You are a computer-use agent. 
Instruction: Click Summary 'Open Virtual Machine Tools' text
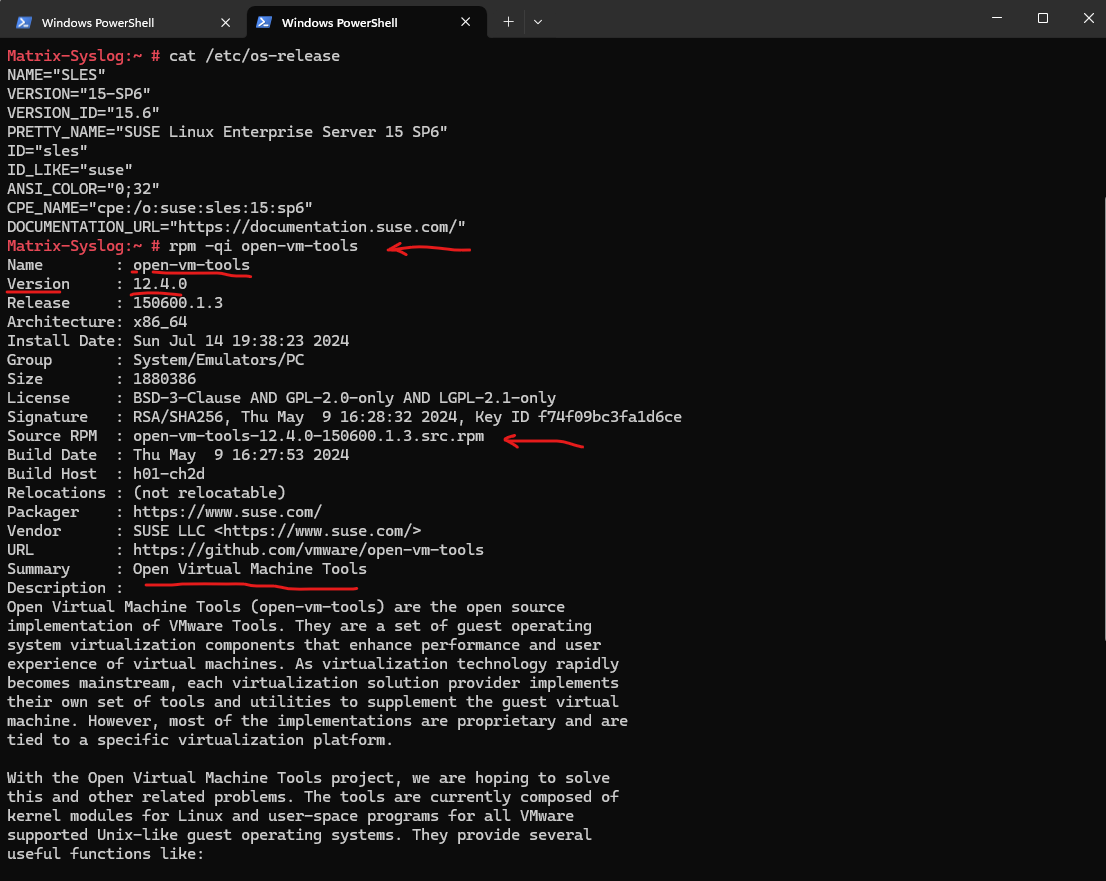click(x=250, y=569)
